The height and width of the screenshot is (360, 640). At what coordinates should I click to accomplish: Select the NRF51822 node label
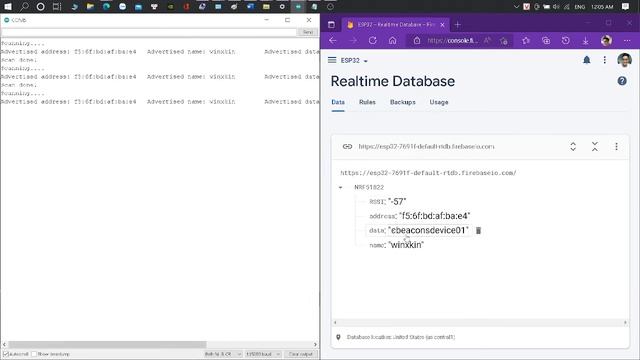click(369, 187)
